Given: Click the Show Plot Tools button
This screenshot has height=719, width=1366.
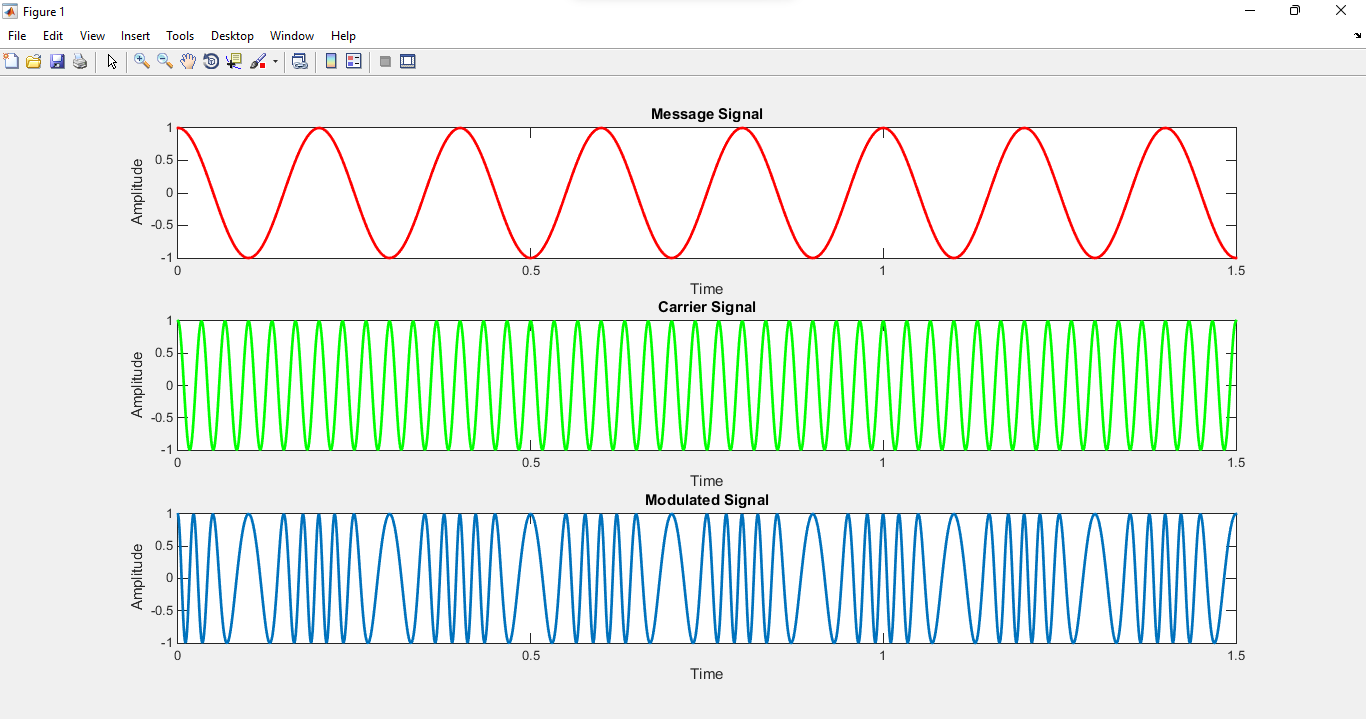Looking at the screenshot, I should click(408, 61).
